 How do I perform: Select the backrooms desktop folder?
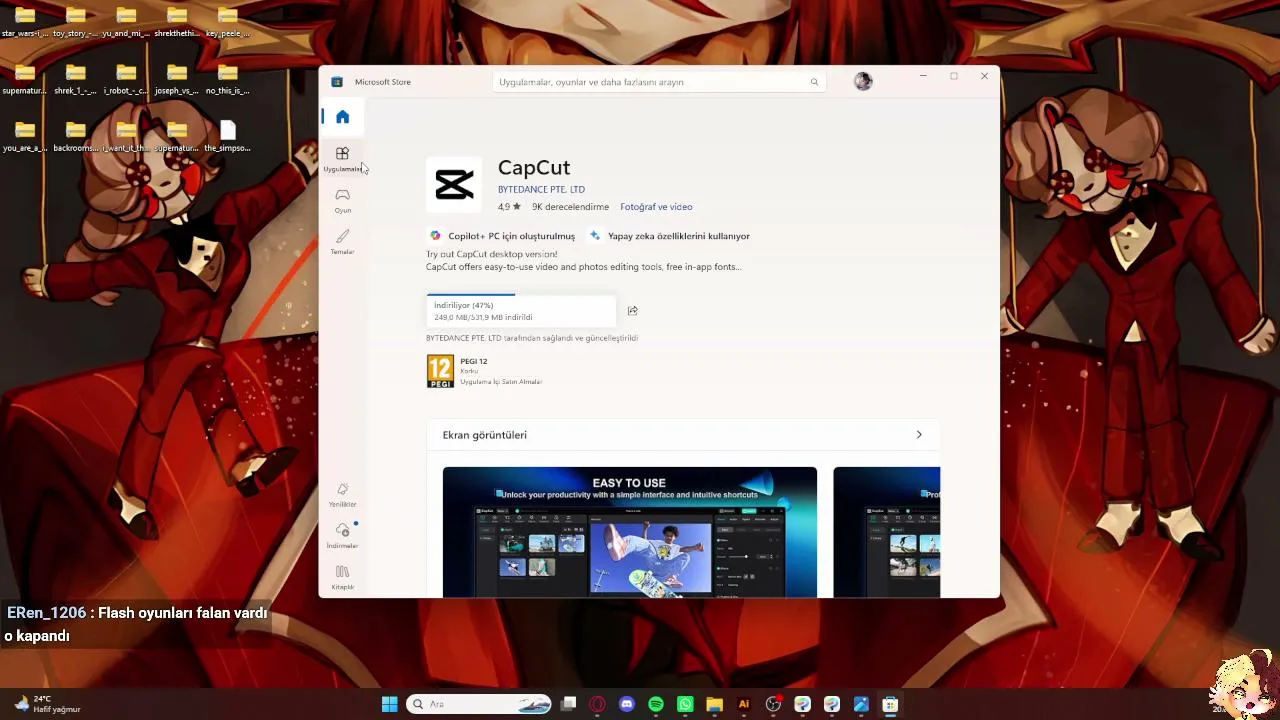coord(76,137)
